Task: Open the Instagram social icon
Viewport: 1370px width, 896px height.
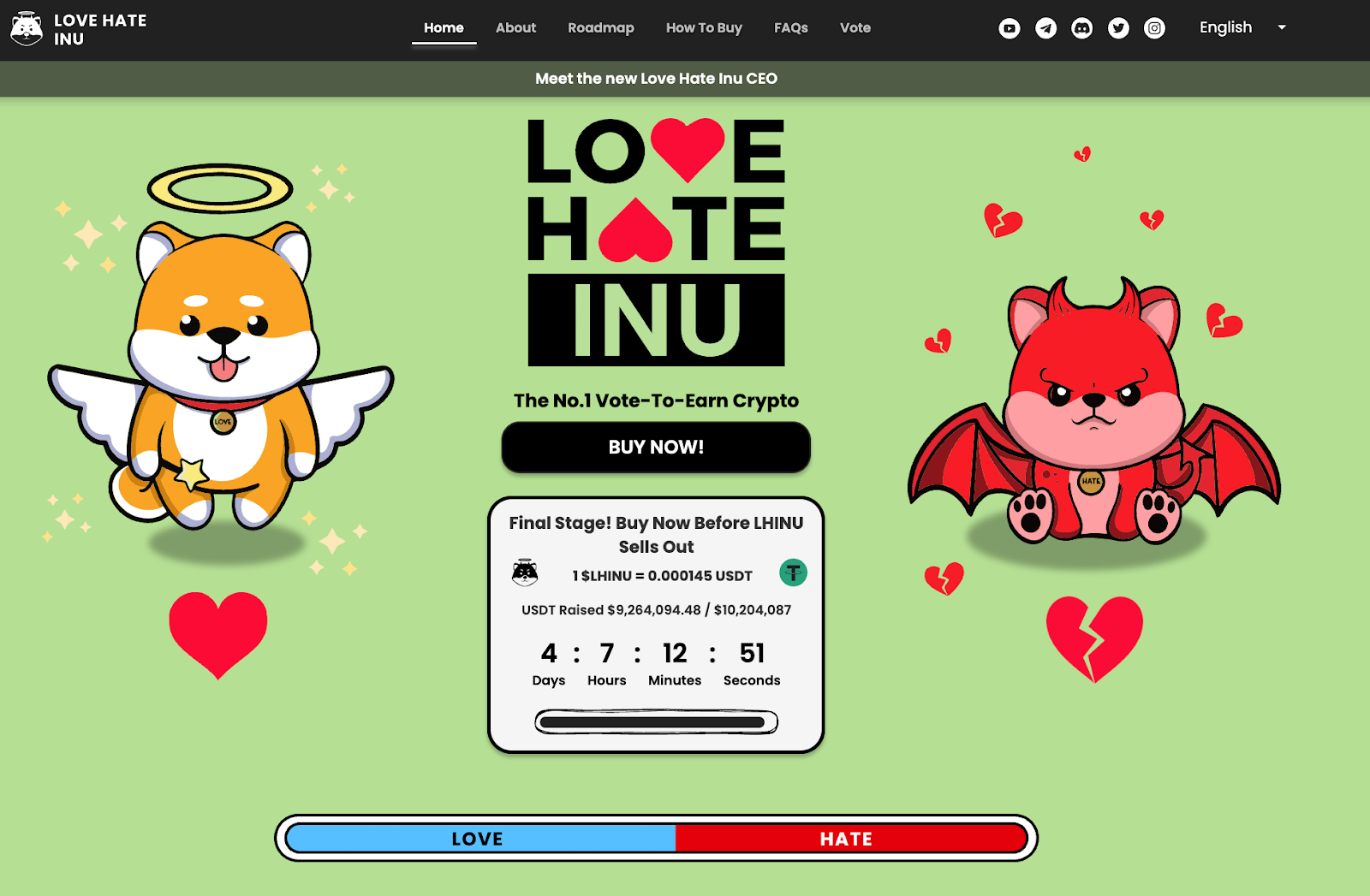Action: pos(1154,28)
